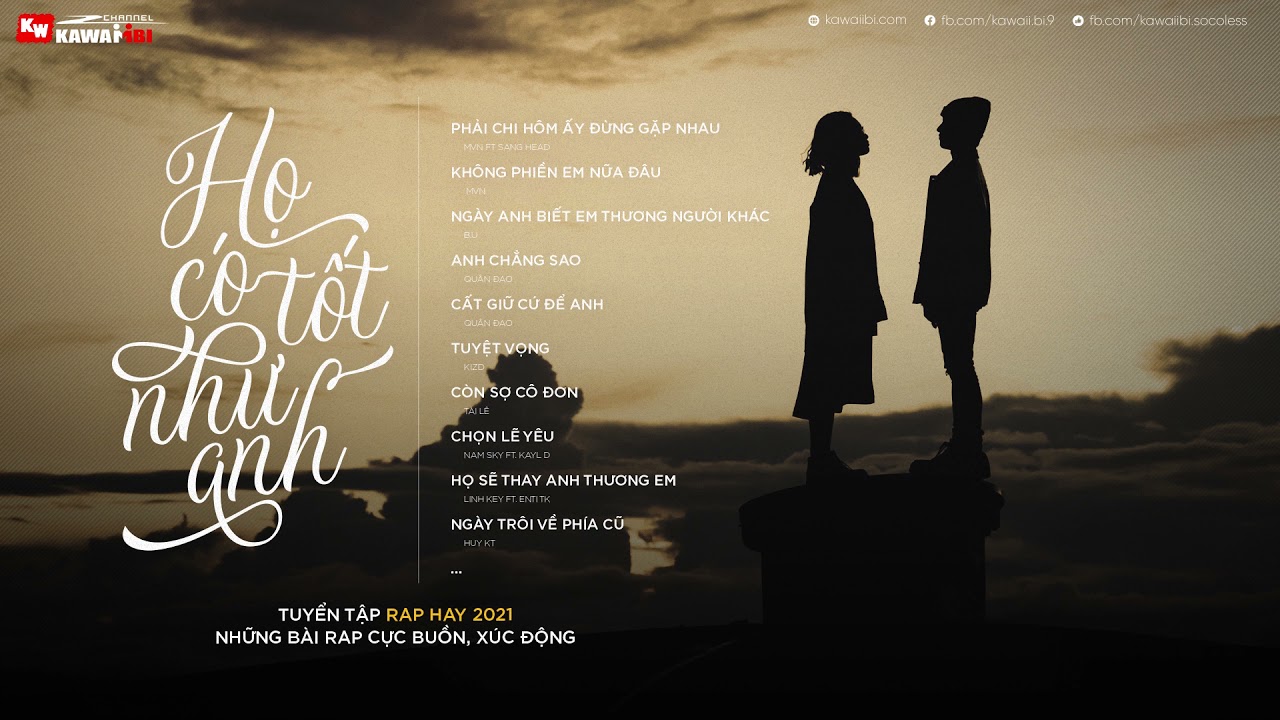Click artist name "B.U"

[x=471, y=235]
